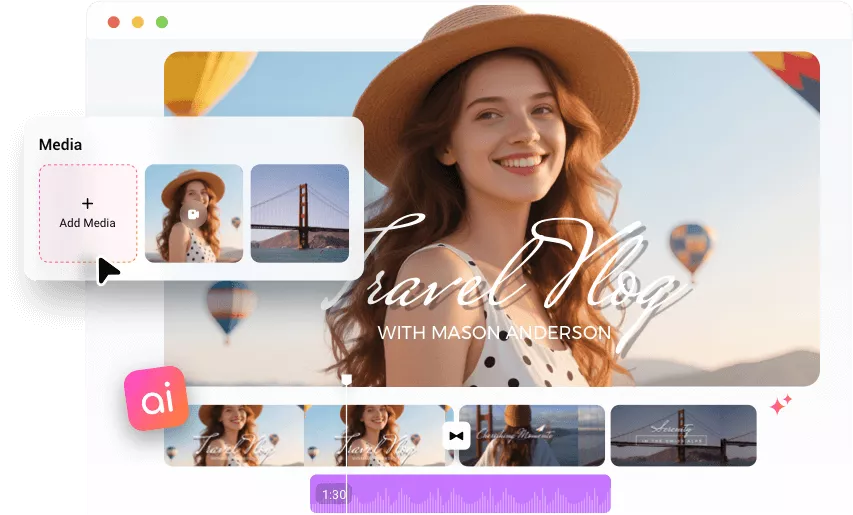
Task: Click the Add Media button
Action: click(88, 214)
